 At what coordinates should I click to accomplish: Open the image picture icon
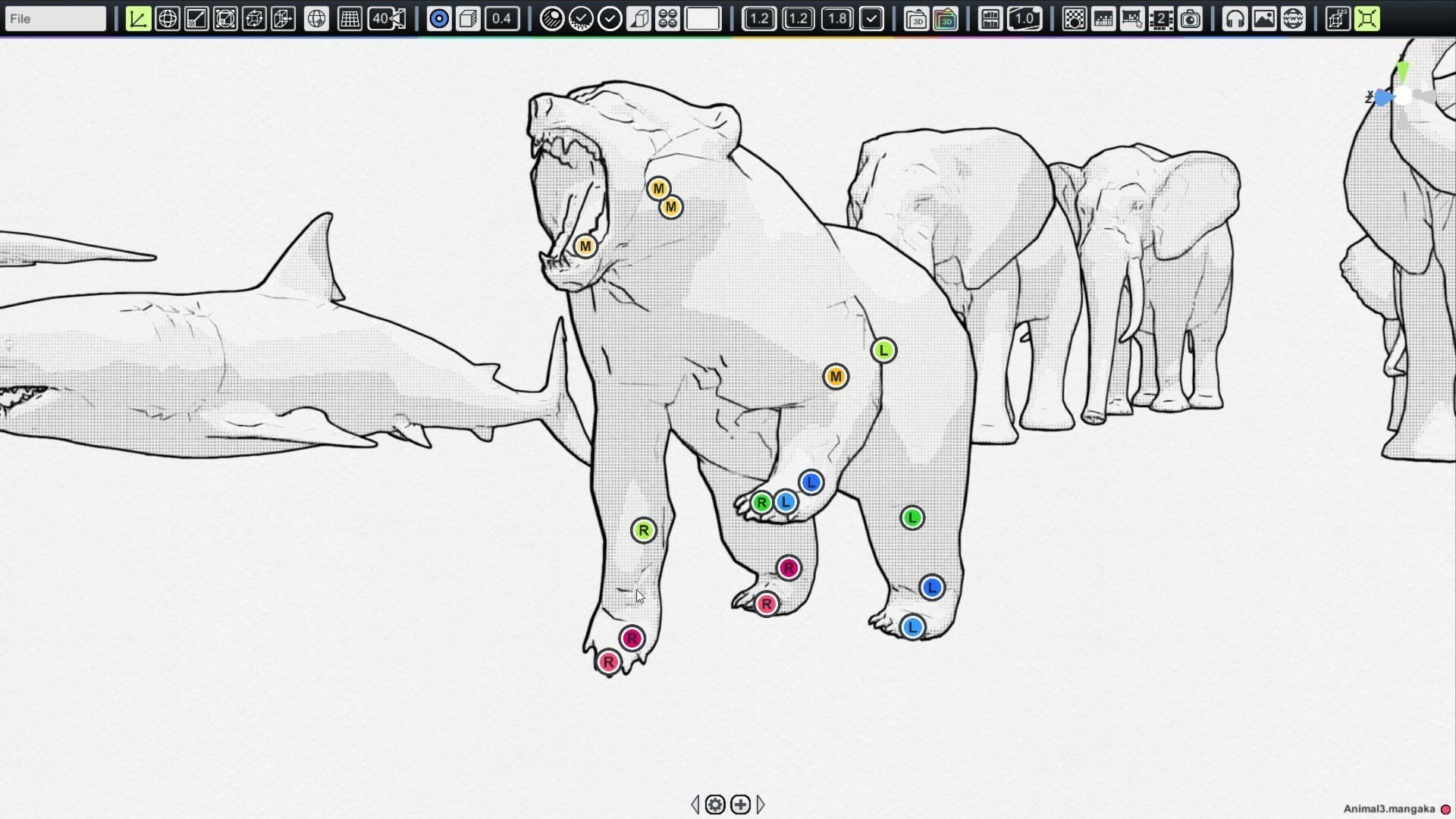[x=1264, y=18]
